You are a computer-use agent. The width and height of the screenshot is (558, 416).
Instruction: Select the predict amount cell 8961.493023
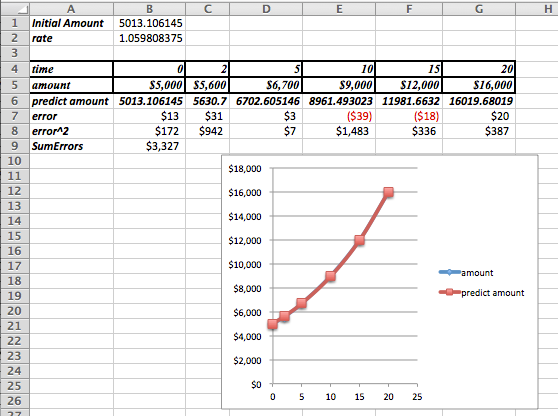339,101
